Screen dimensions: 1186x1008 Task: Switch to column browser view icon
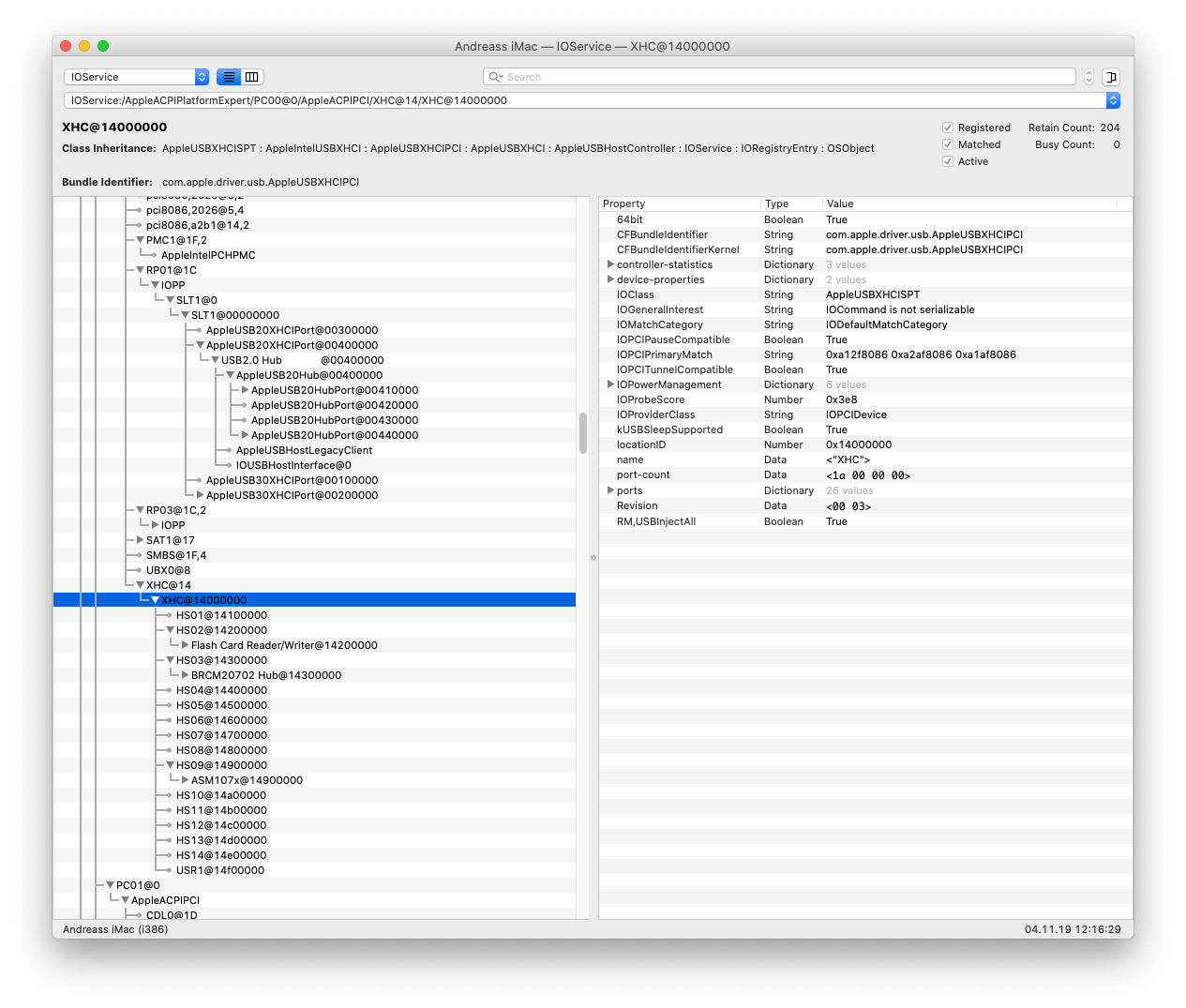[x=252, y=77]
